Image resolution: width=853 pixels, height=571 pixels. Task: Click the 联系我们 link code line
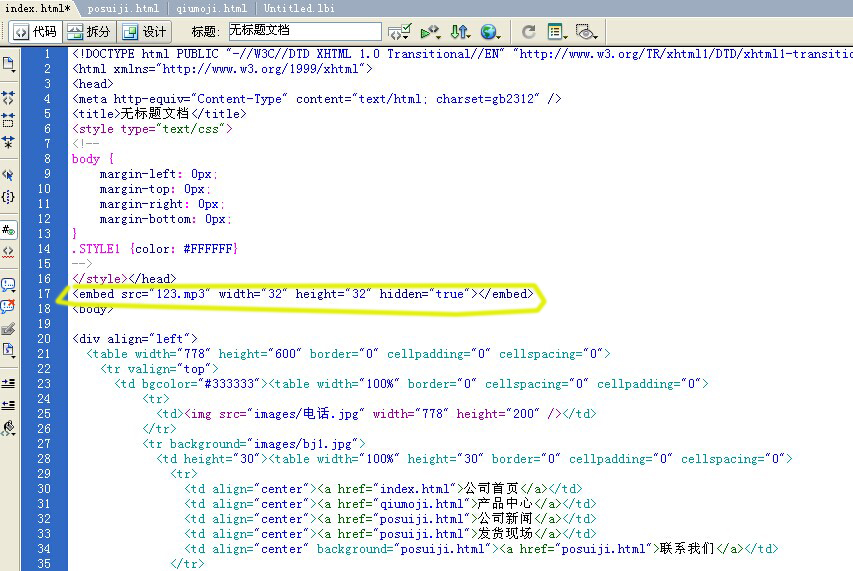(481, 549)
